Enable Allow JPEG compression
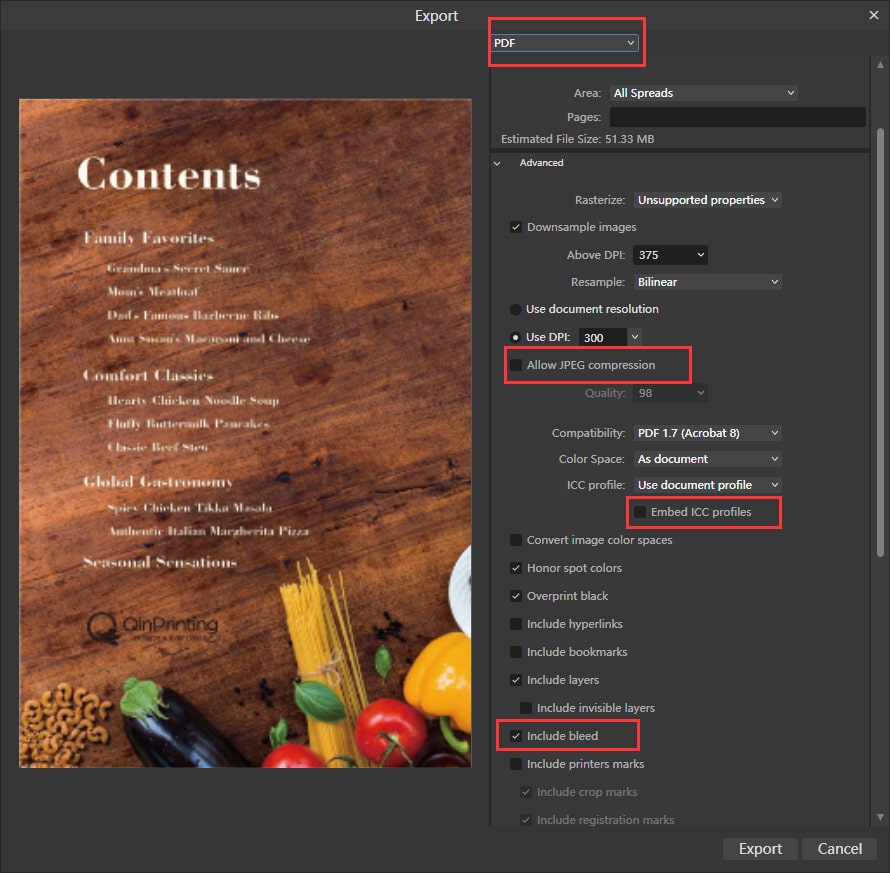The image size is (890, 873). [516, 365]
